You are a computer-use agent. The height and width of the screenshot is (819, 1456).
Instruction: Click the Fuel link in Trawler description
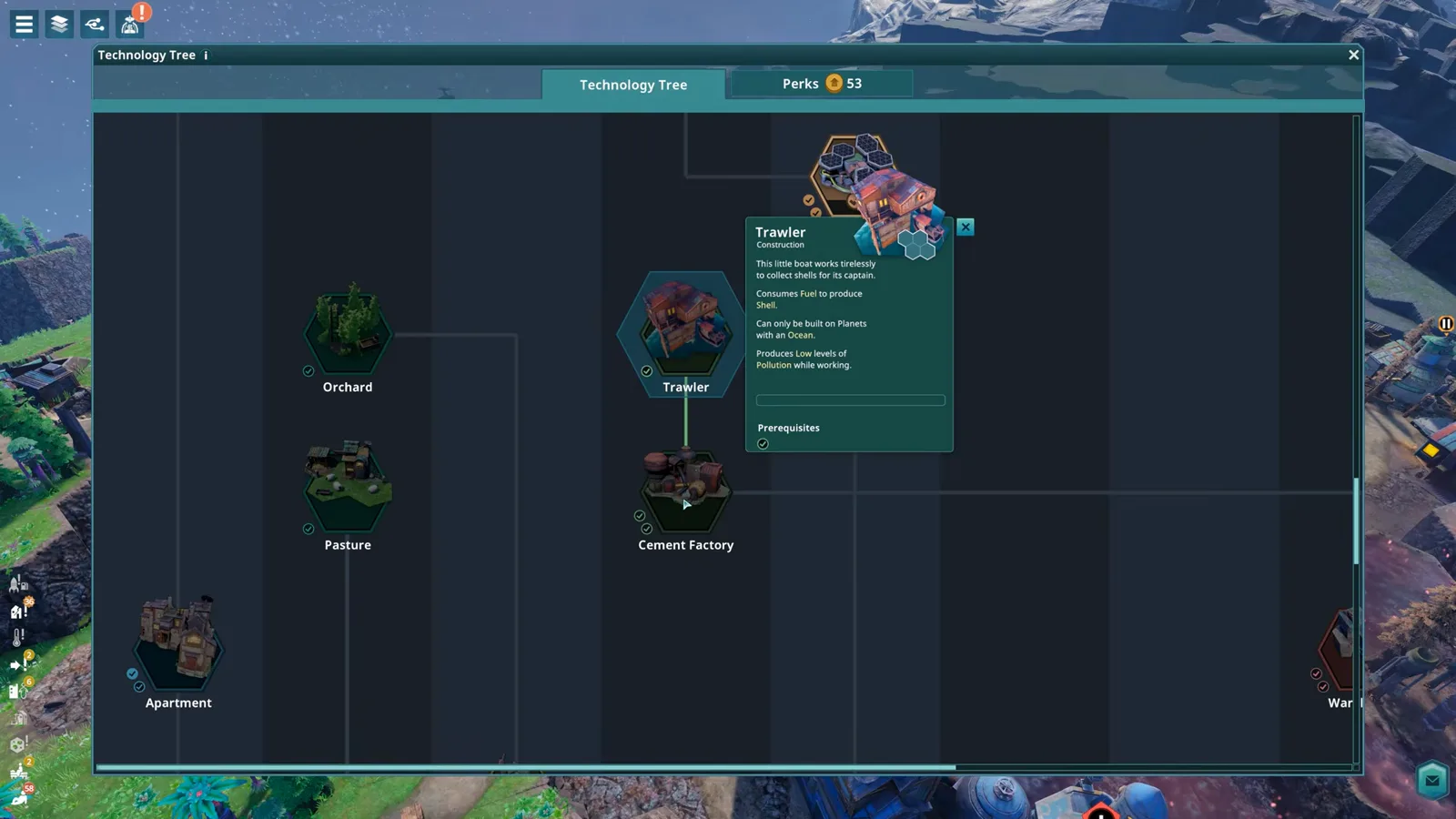tap(808, 294)
